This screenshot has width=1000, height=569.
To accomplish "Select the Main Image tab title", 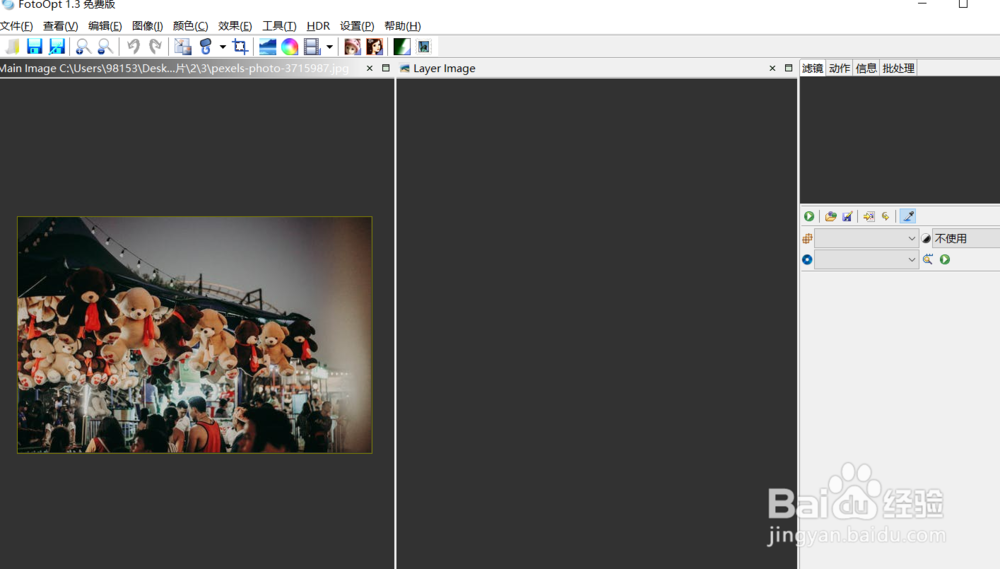I will tap(174, 68).
